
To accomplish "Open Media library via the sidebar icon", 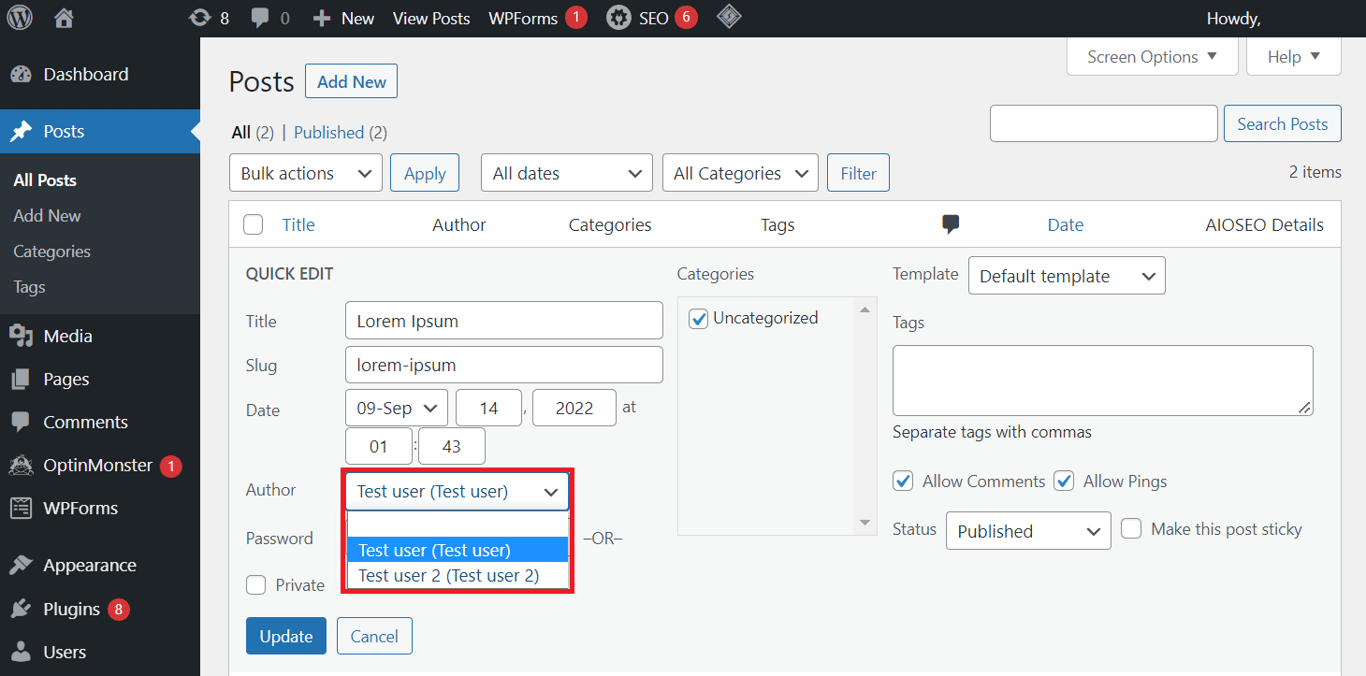I will pyautogui.click(x=22, y=335).
